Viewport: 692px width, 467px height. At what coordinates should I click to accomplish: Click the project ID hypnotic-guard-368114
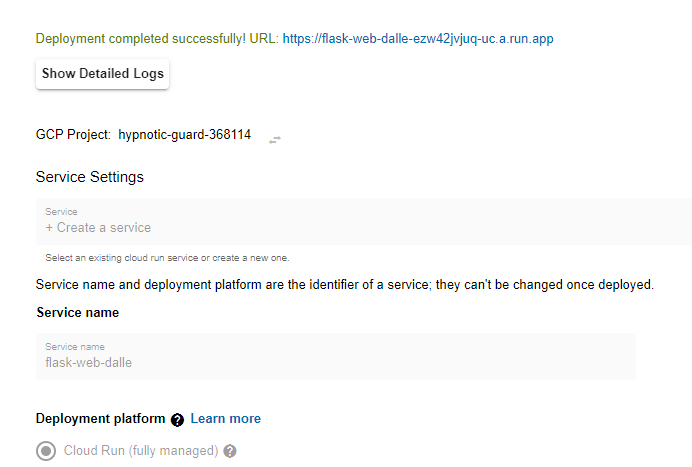click(185, 134)
